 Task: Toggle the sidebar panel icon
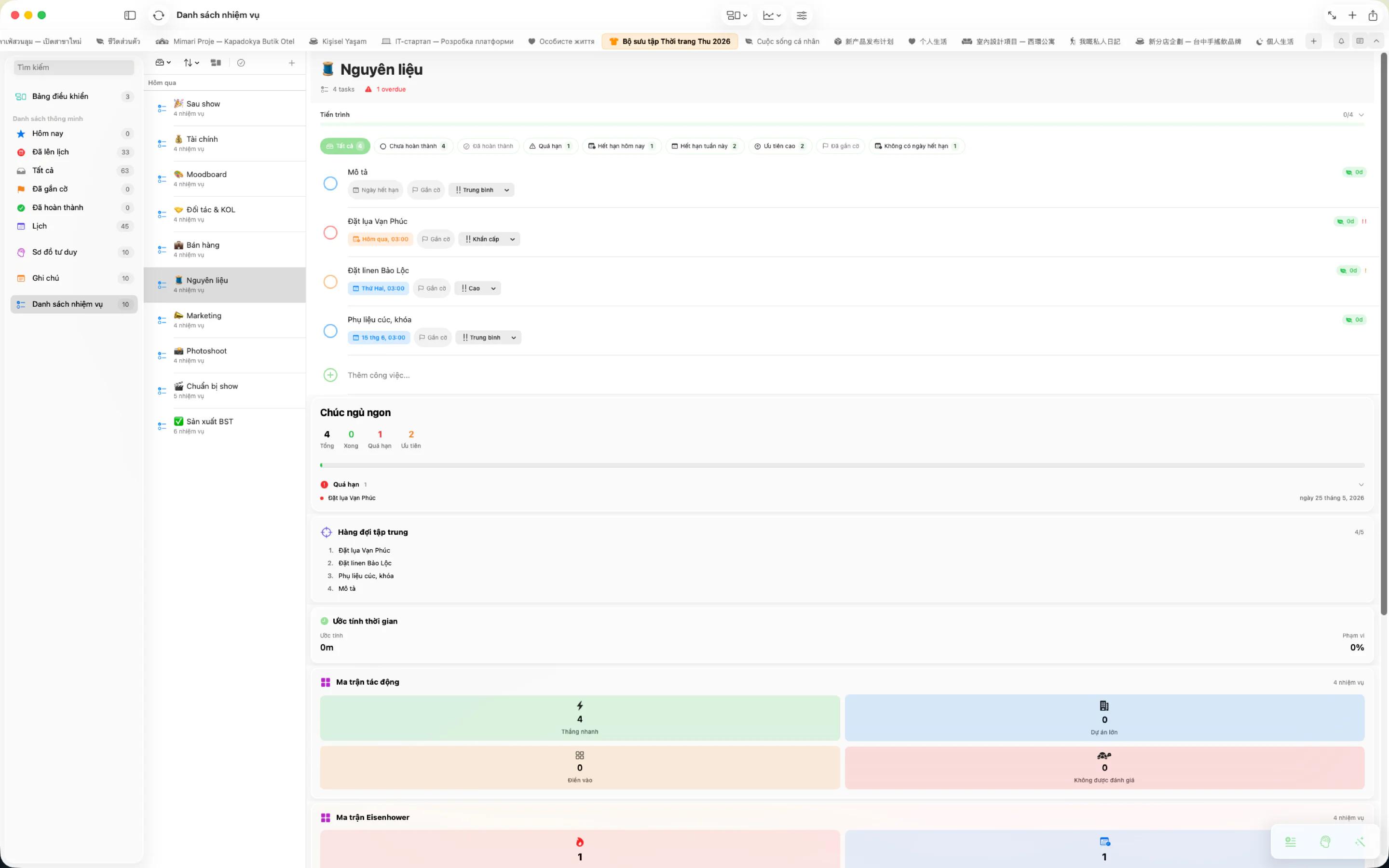click(x=130, y=15)
